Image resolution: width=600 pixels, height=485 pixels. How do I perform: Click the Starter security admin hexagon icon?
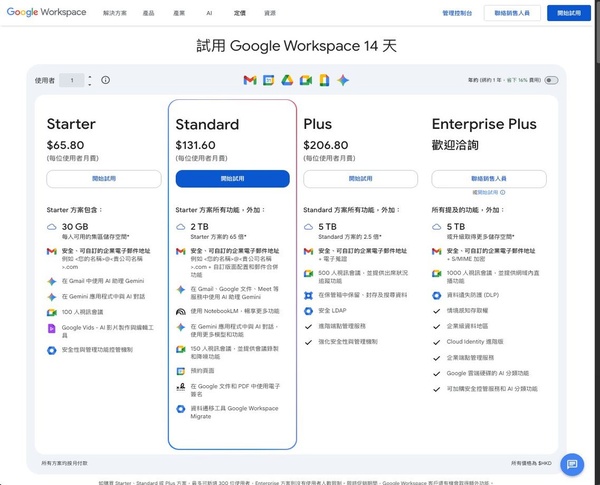[52, 350]
